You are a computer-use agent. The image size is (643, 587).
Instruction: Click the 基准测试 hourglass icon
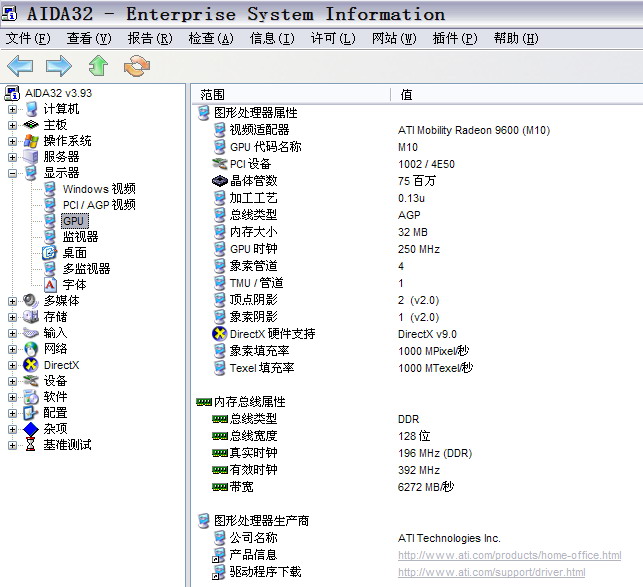pyautogui.click(x=31, y=445)
